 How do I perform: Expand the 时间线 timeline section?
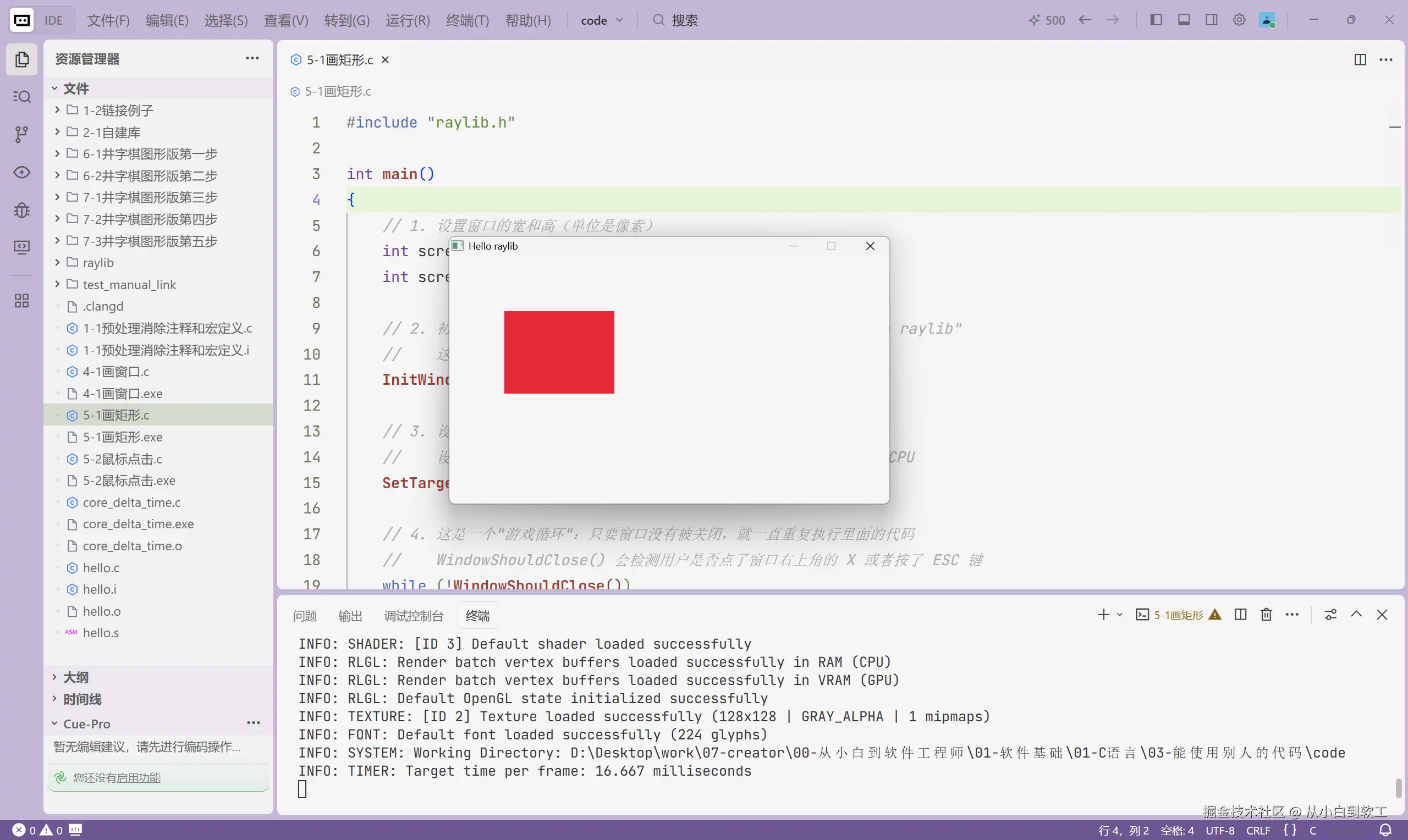click(158, 699)
